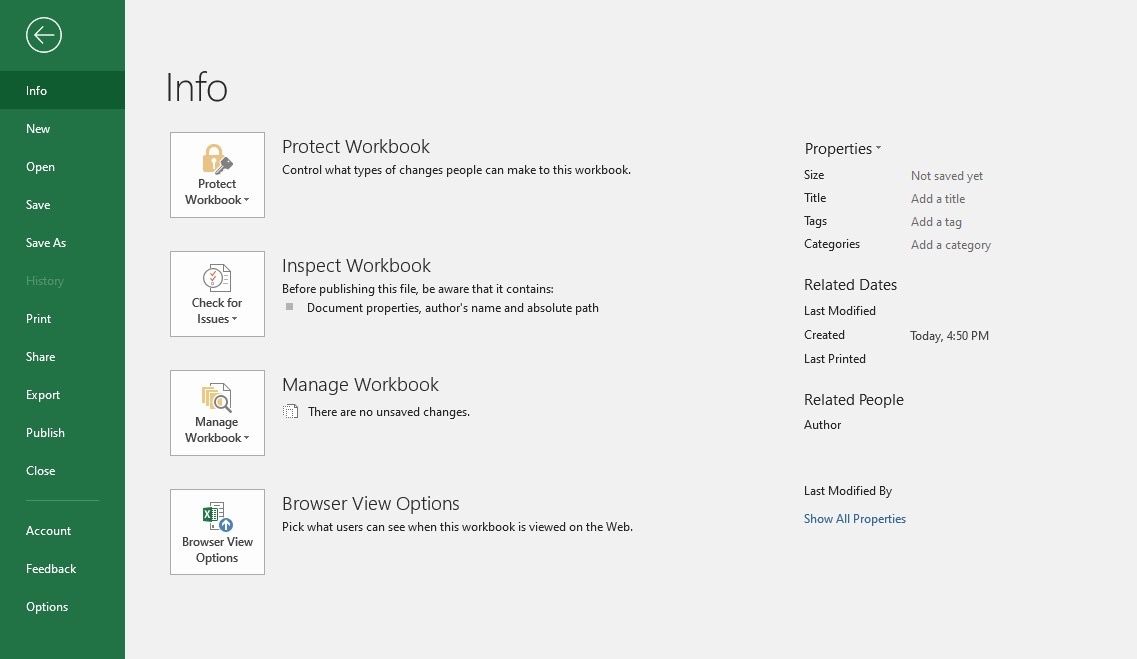Click the Add a tag field
The image size is (1137, 659).
click(x=936, y=222)
